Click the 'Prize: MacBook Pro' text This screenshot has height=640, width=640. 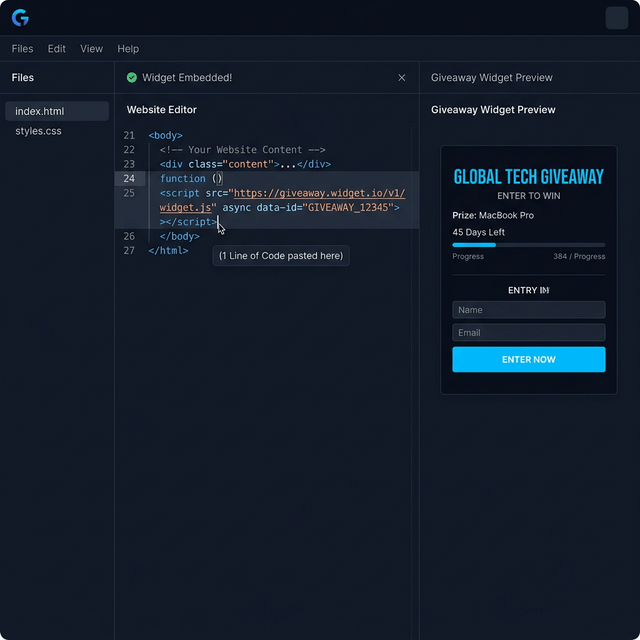(493, 216)
